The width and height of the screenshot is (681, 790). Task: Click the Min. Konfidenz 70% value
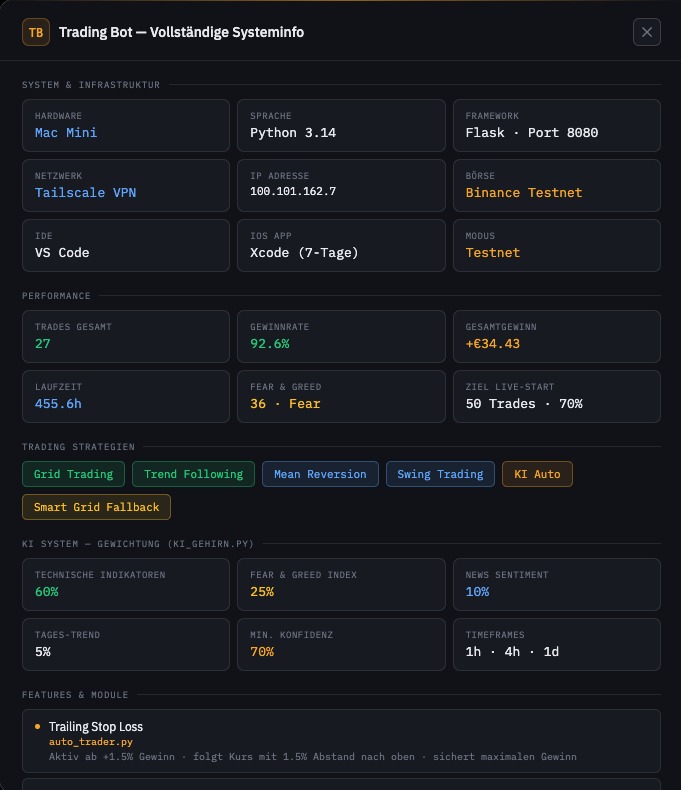click(262, 651)
